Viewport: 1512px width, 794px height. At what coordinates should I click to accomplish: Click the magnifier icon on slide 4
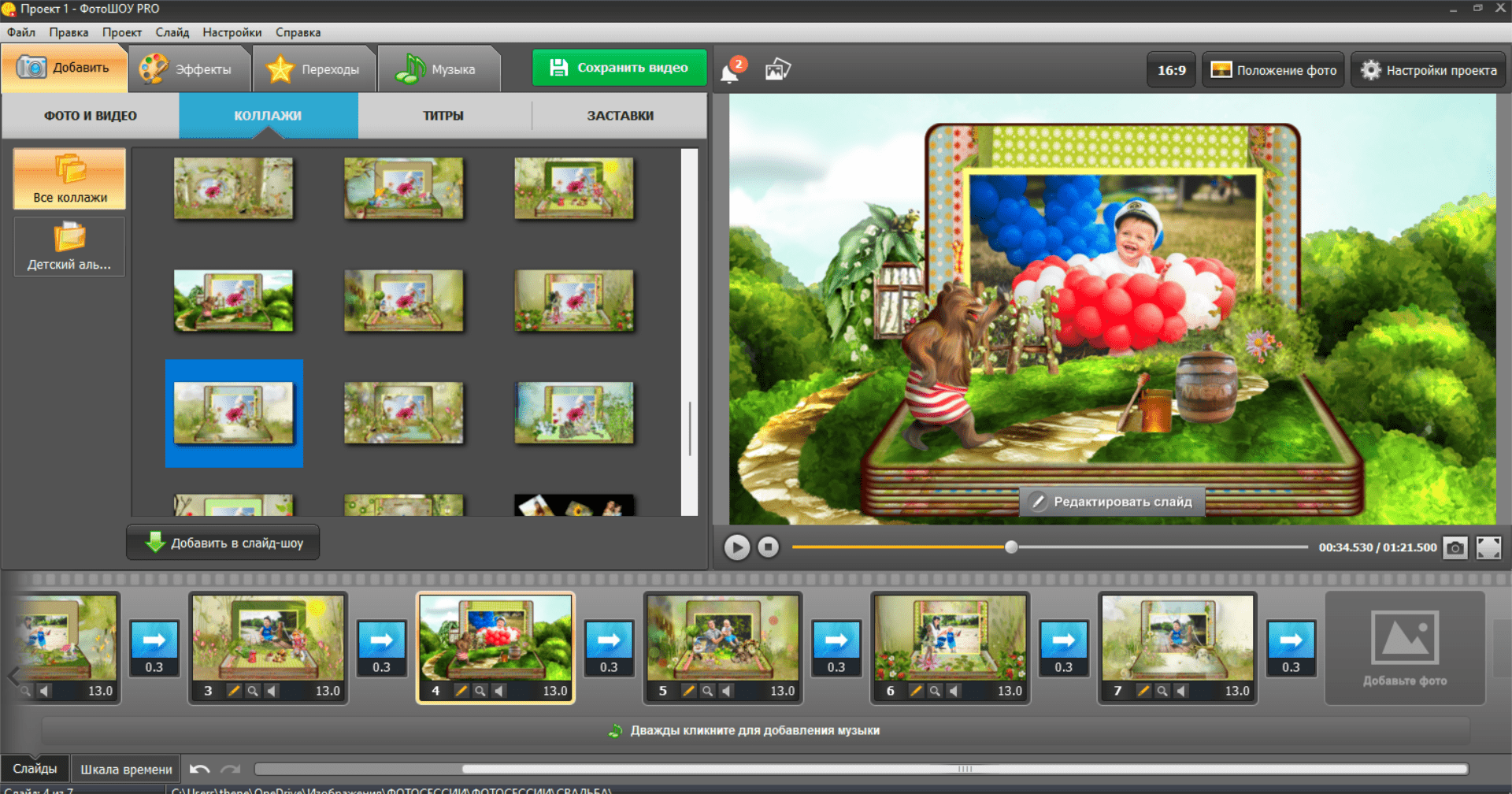(480, 691)
